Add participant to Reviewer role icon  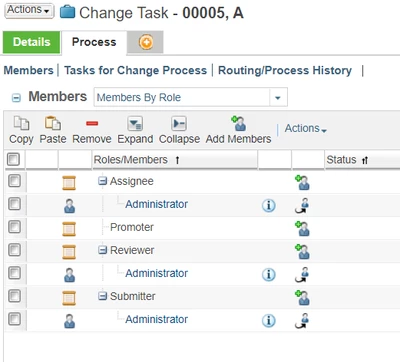[x=302, y=252]
